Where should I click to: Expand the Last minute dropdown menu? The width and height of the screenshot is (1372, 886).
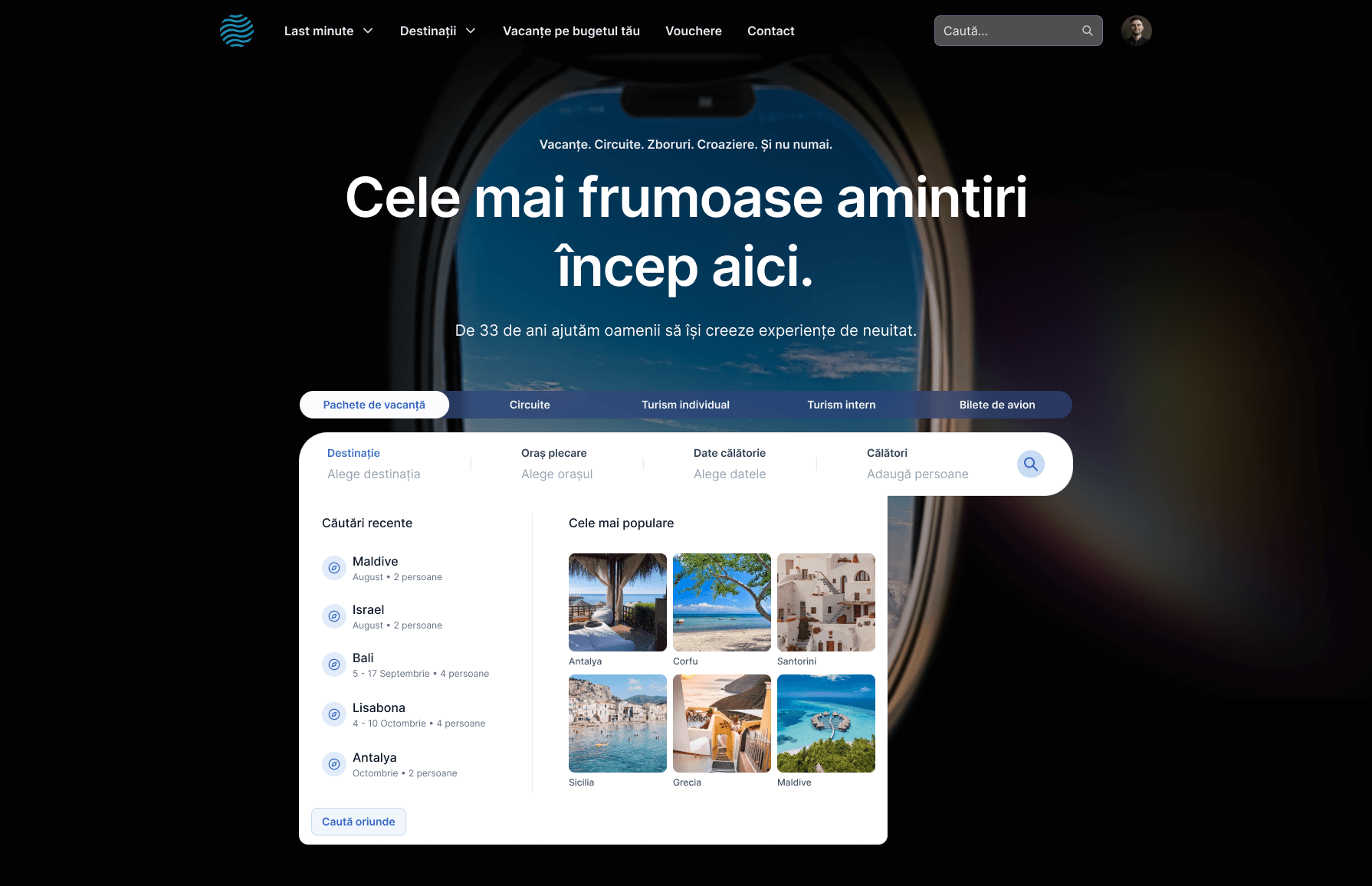[328, 31]
